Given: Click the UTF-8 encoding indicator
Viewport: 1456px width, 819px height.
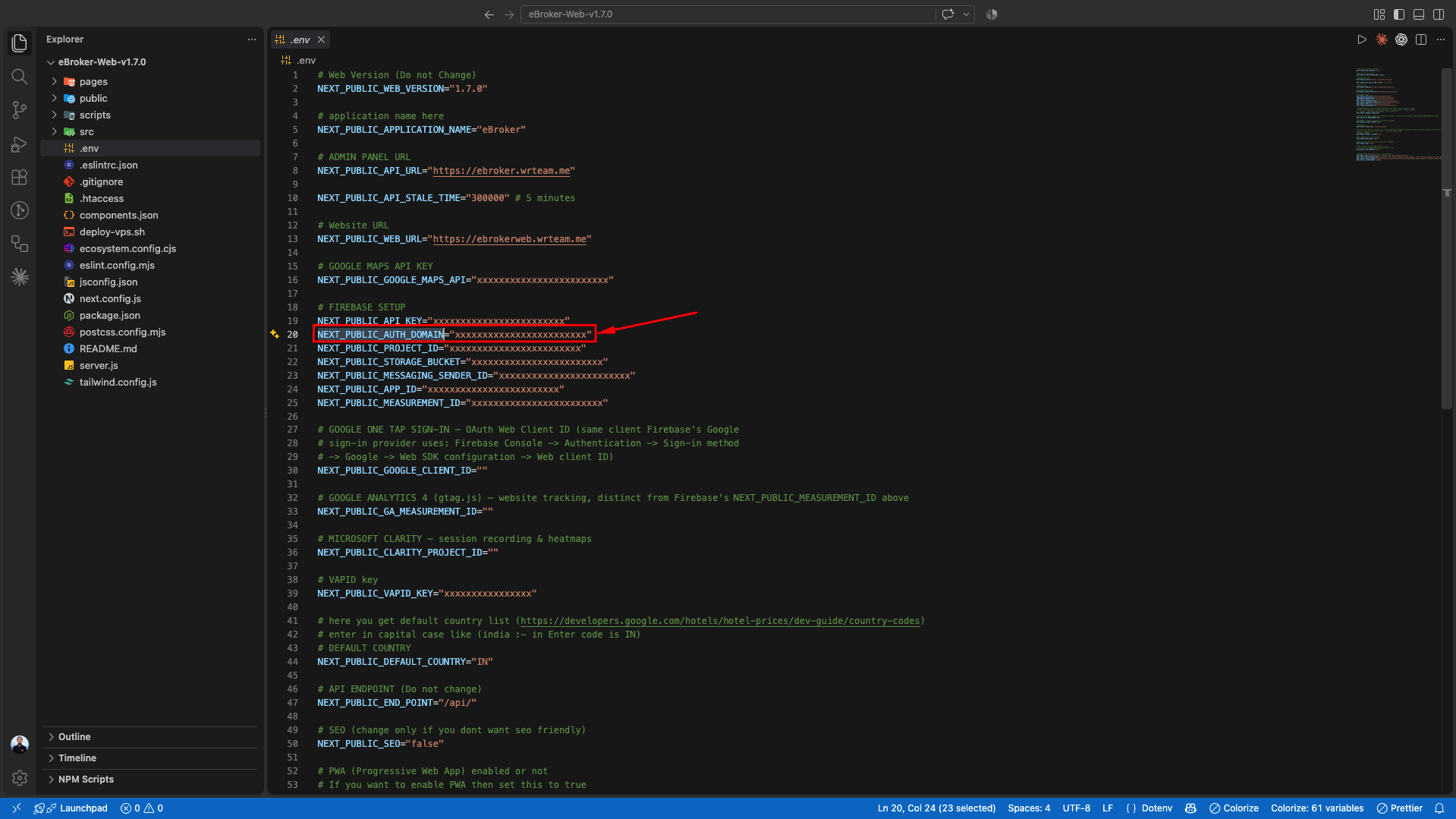Looking at the screenshot, I should tap(1076, 808).
